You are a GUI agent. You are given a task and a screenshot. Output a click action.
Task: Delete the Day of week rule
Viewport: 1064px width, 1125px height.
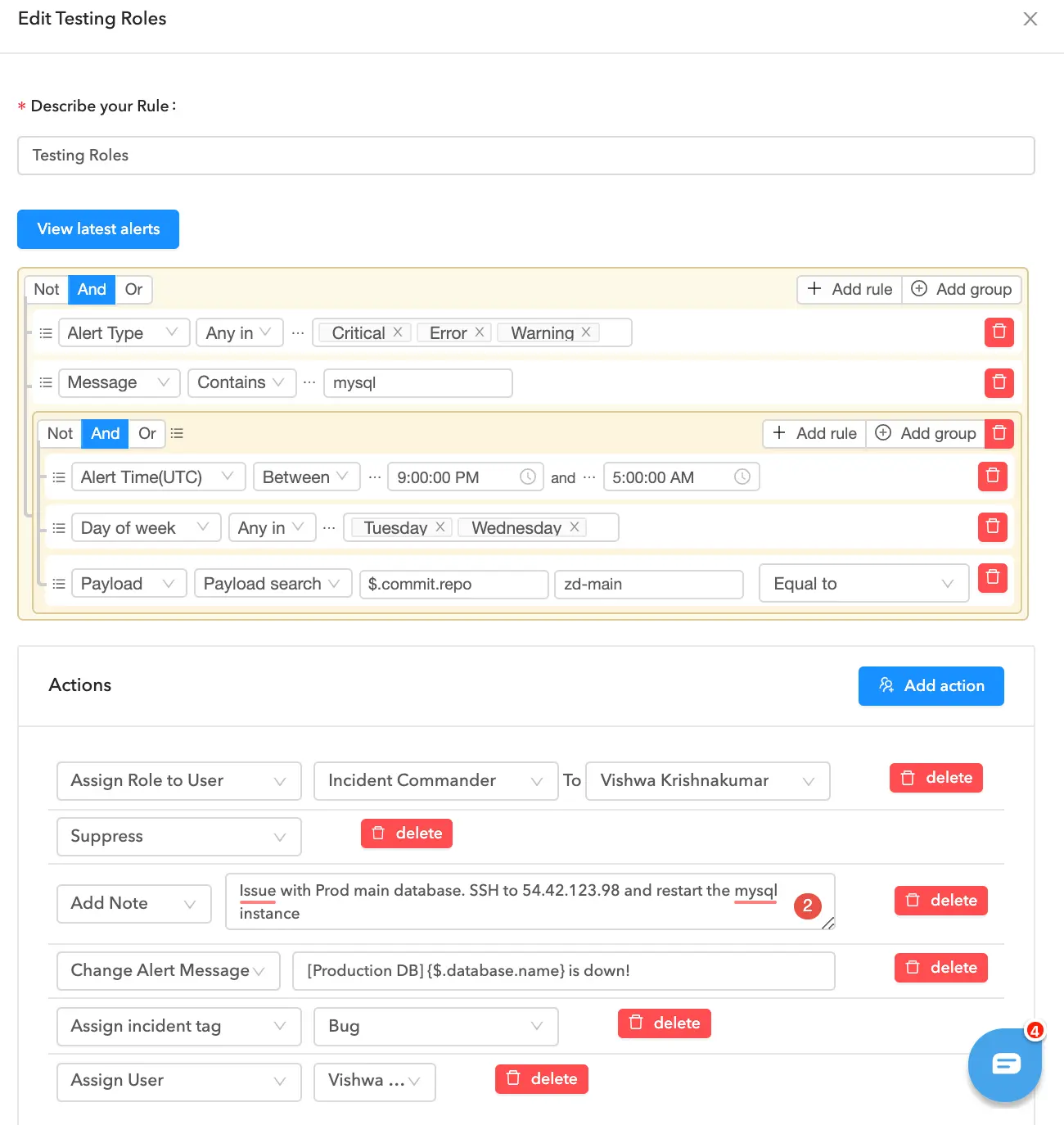[x=993, y=526]
